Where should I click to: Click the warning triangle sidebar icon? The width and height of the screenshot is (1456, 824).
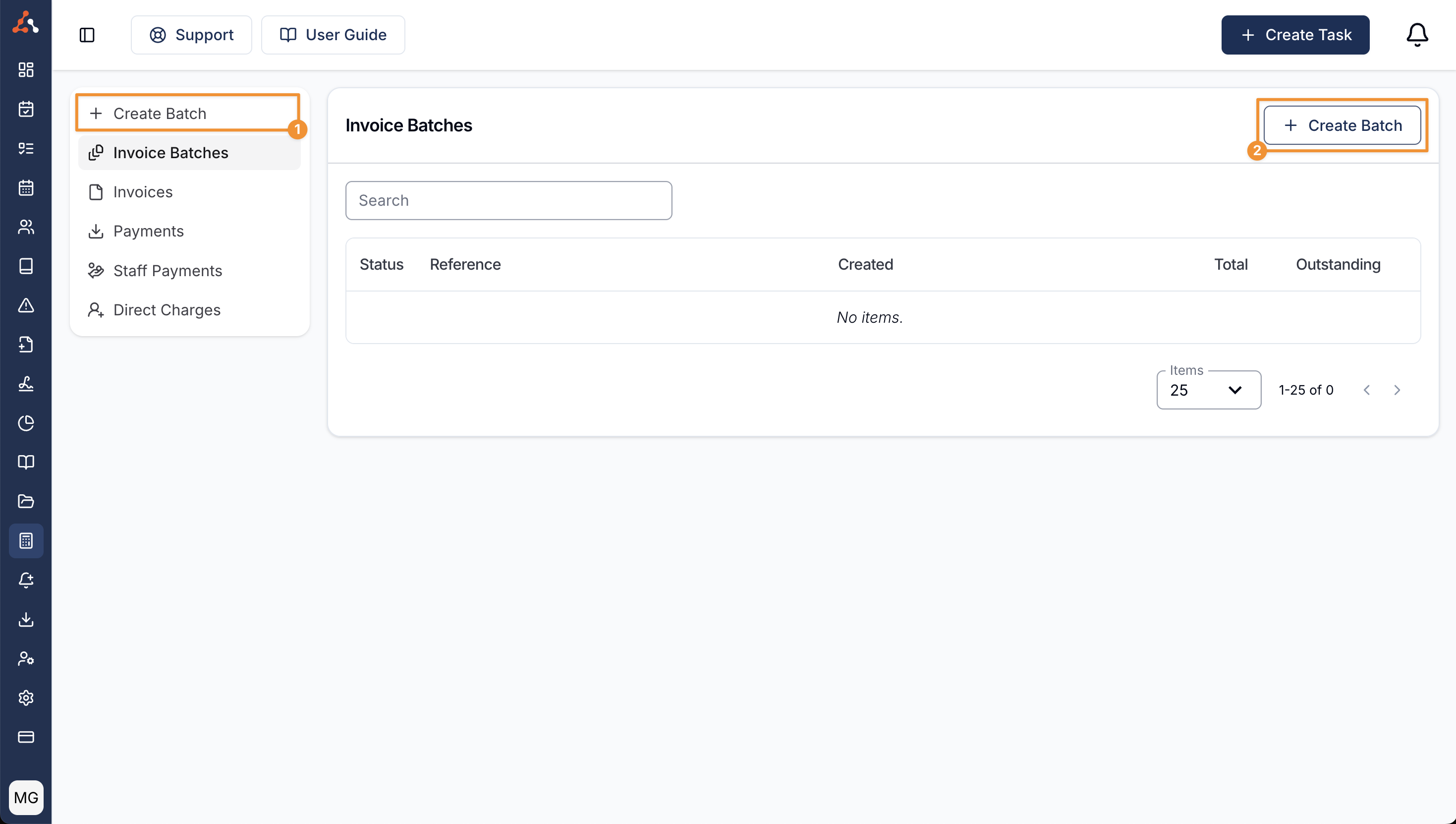[26, 305]
